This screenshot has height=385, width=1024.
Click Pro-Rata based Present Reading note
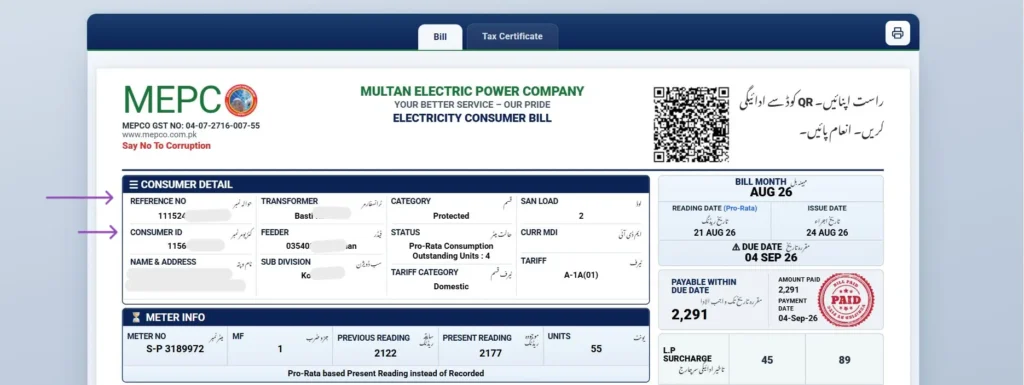pyautogui.click(x=386, y=374)
